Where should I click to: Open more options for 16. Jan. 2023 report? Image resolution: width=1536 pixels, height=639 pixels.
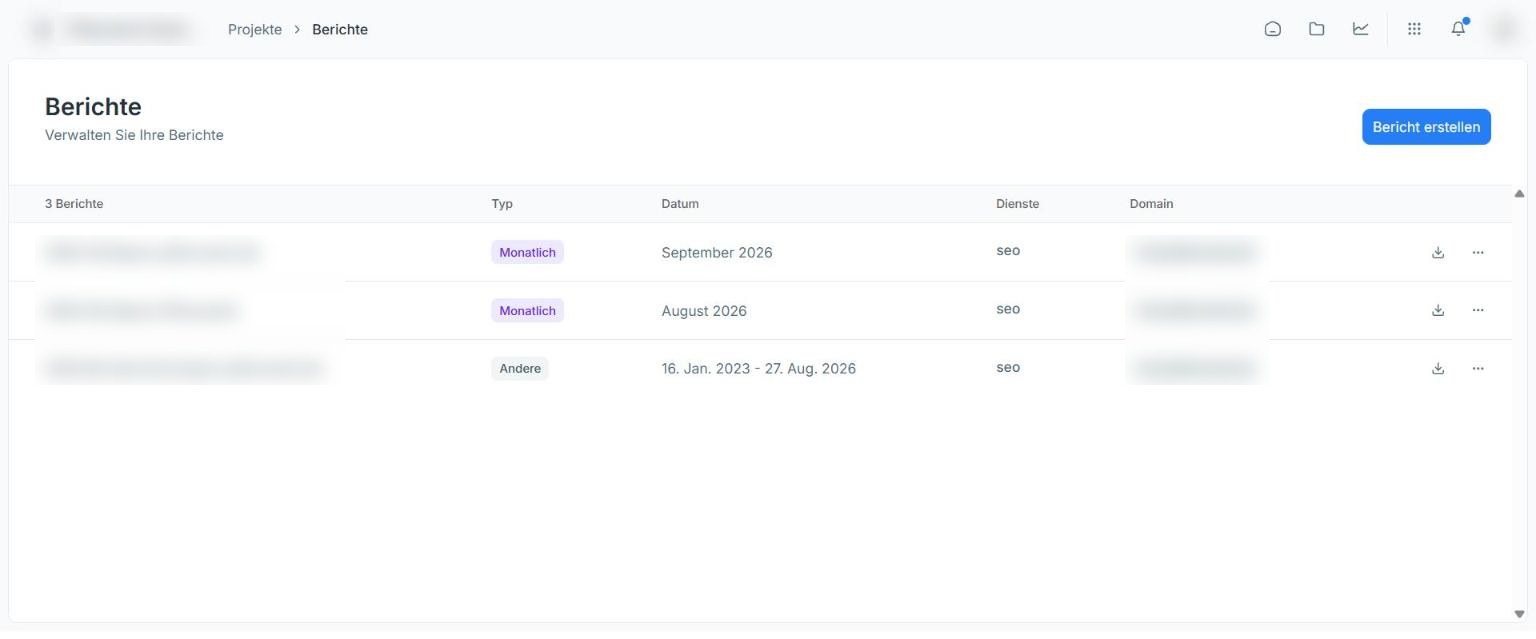pyautogui.click(x=1478, y=368)
